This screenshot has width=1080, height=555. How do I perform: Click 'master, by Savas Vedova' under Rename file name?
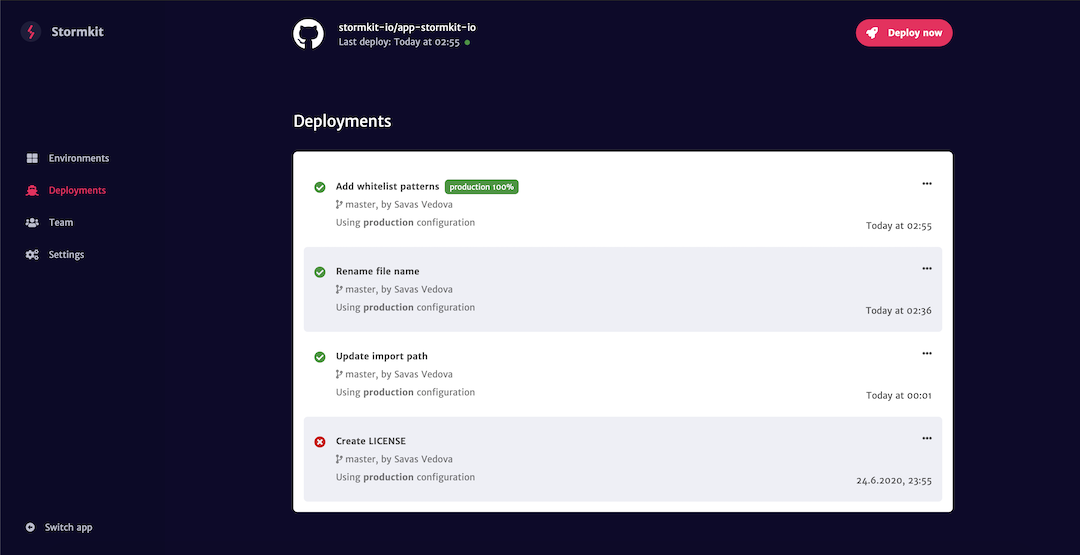[x=399, y=289]
